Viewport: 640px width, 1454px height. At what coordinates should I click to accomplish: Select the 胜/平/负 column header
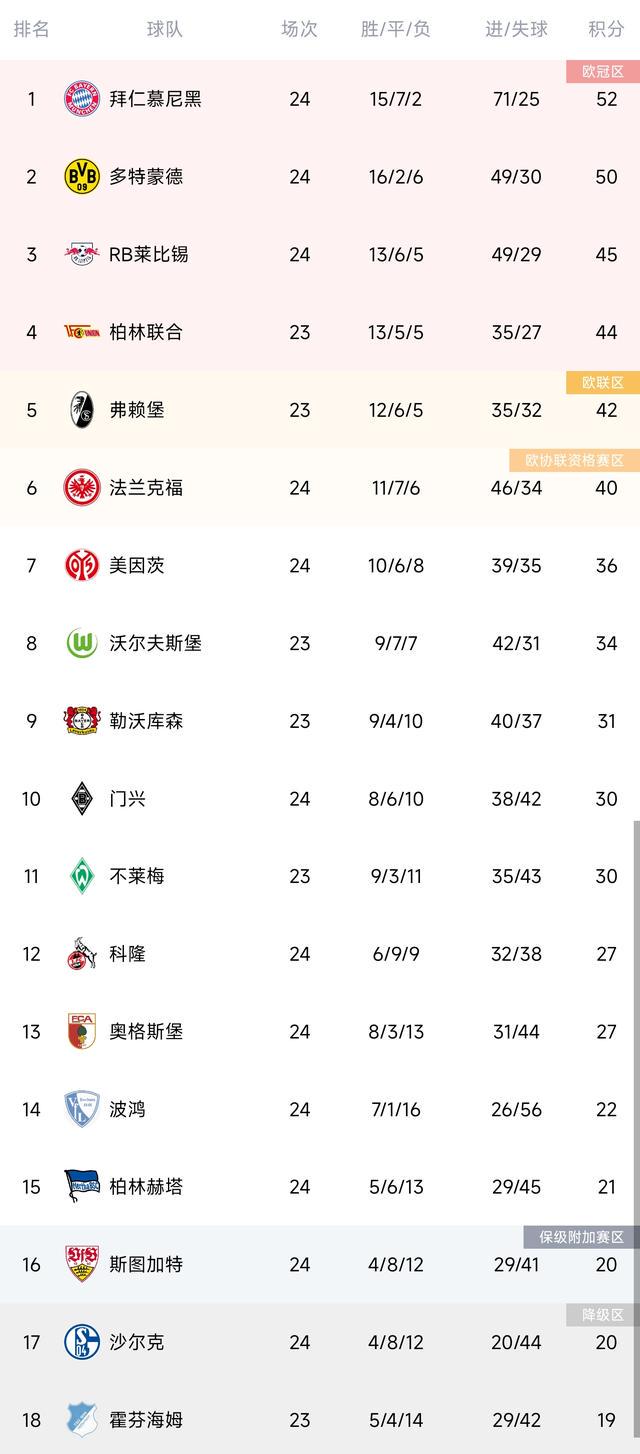tap(396, 29)
